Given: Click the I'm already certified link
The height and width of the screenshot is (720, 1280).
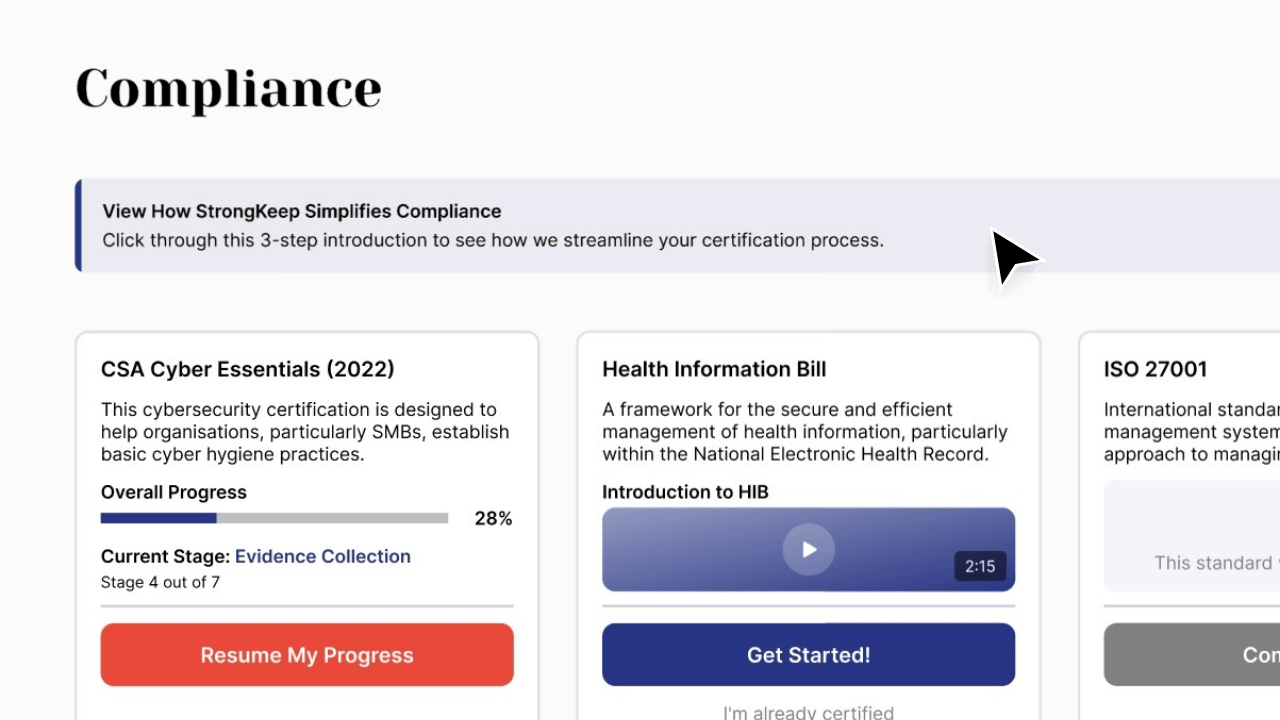Looking at the screenshot, I should pos(808,711).
